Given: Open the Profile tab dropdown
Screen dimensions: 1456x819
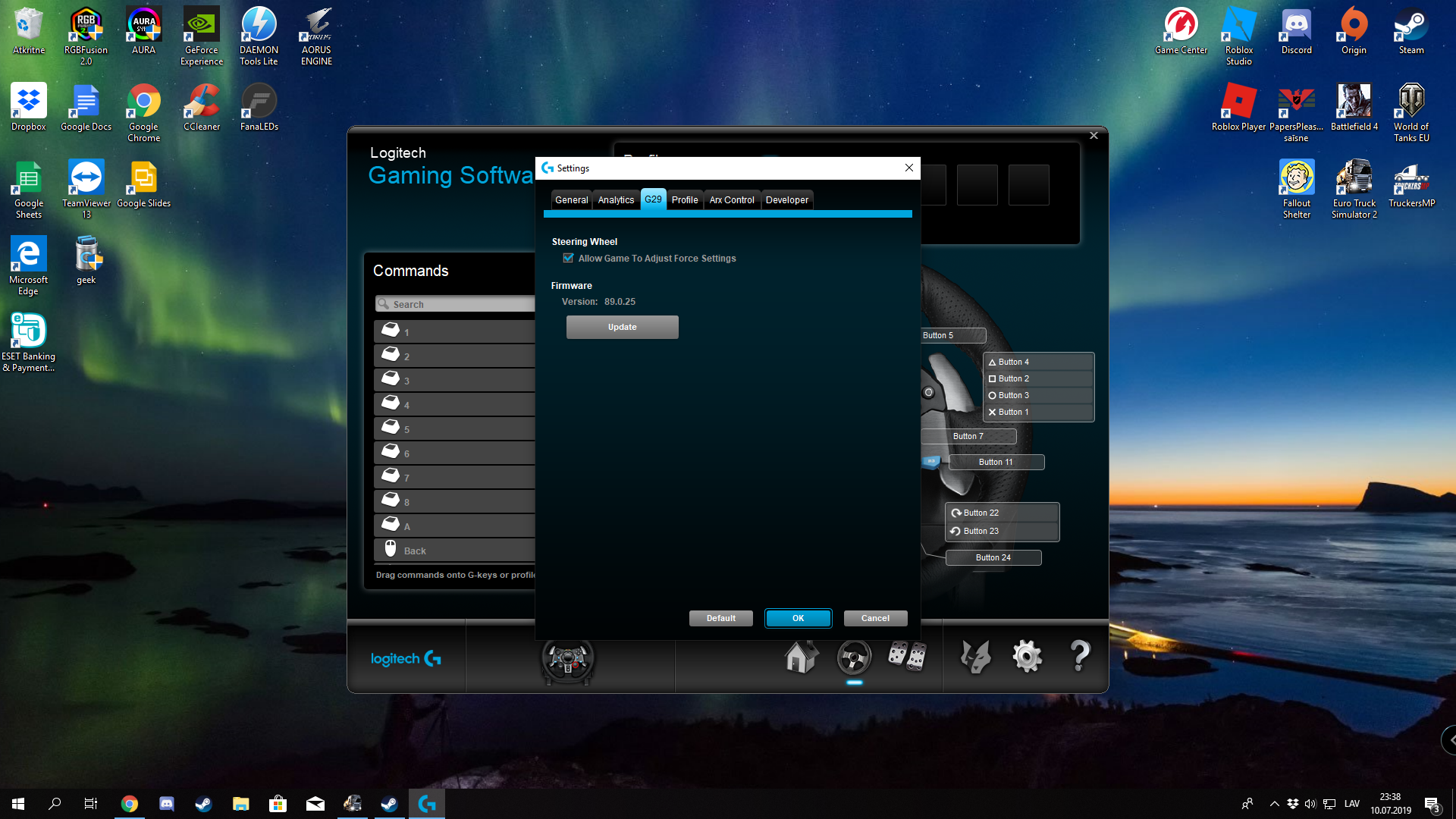Looking at the screenshot, I should pyautogui.click(x=684, y=199).
